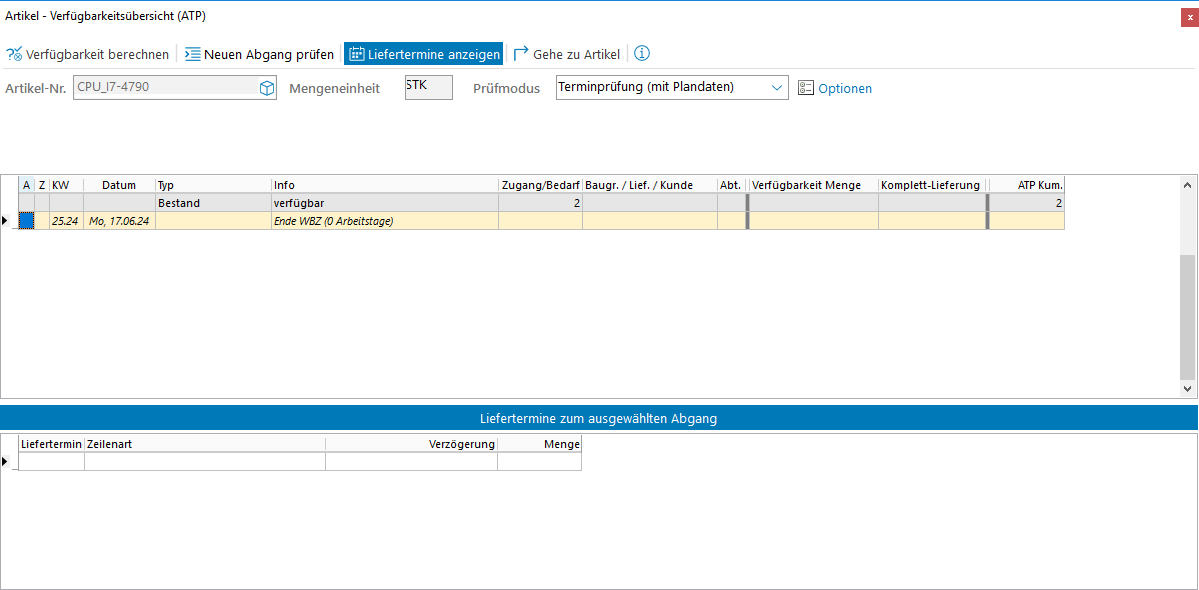Click the article cube icon in Artikel-Nr. field

coord(267,88)
